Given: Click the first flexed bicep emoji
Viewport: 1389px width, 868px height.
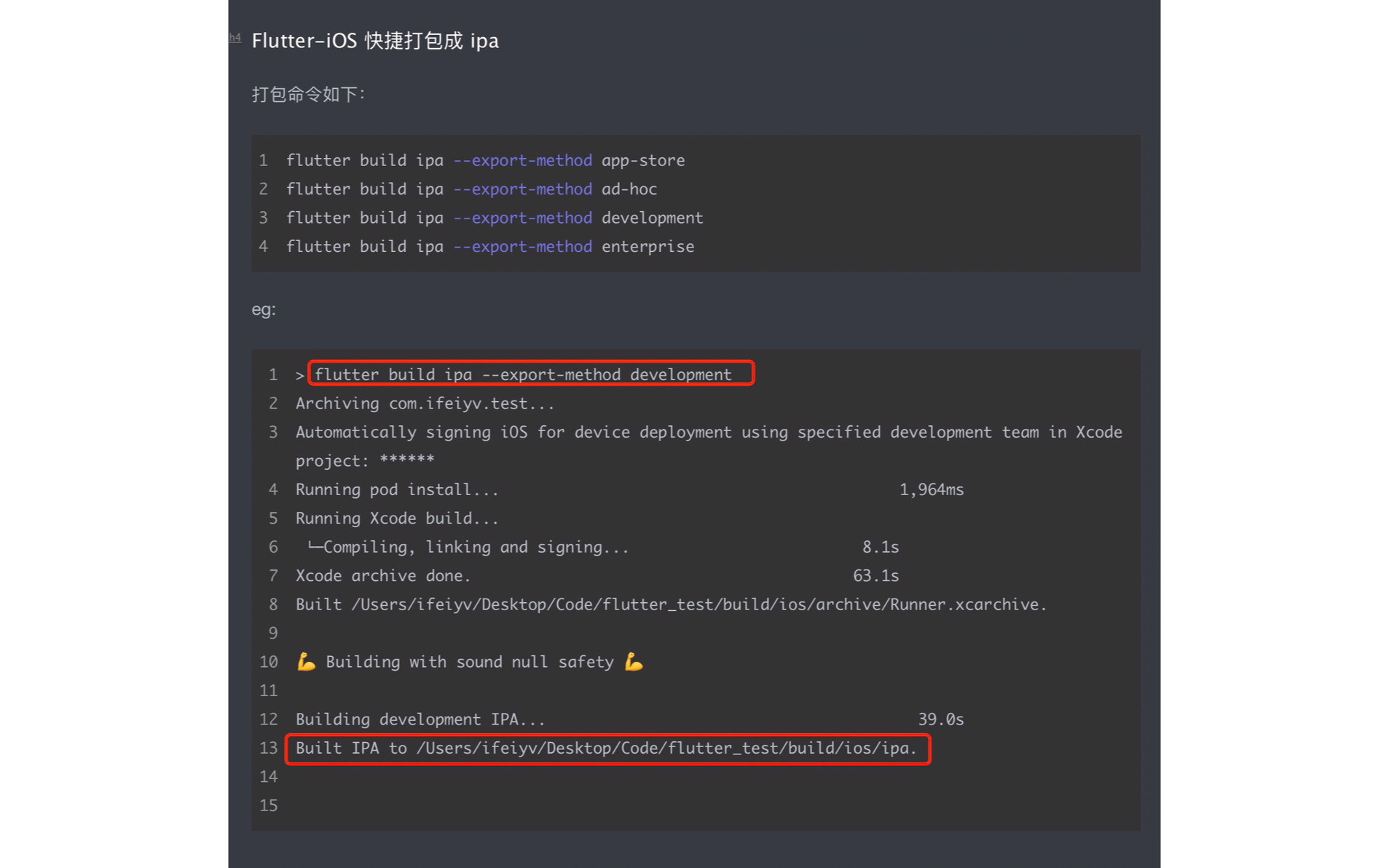Looking at the screenshot, I should click(x=306, y=662).
